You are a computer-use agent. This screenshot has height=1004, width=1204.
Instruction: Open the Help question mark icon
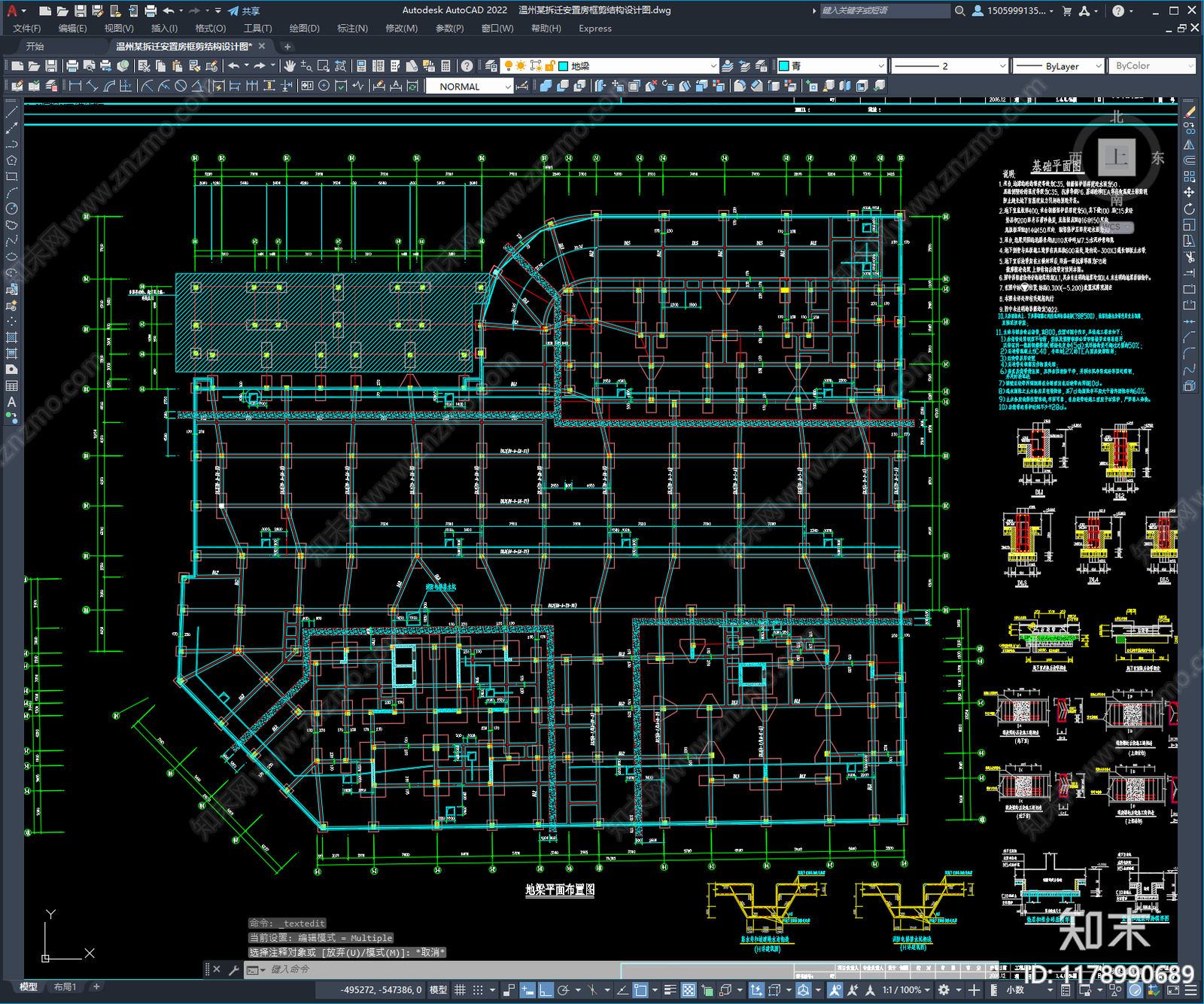click(x=467, y=66)
